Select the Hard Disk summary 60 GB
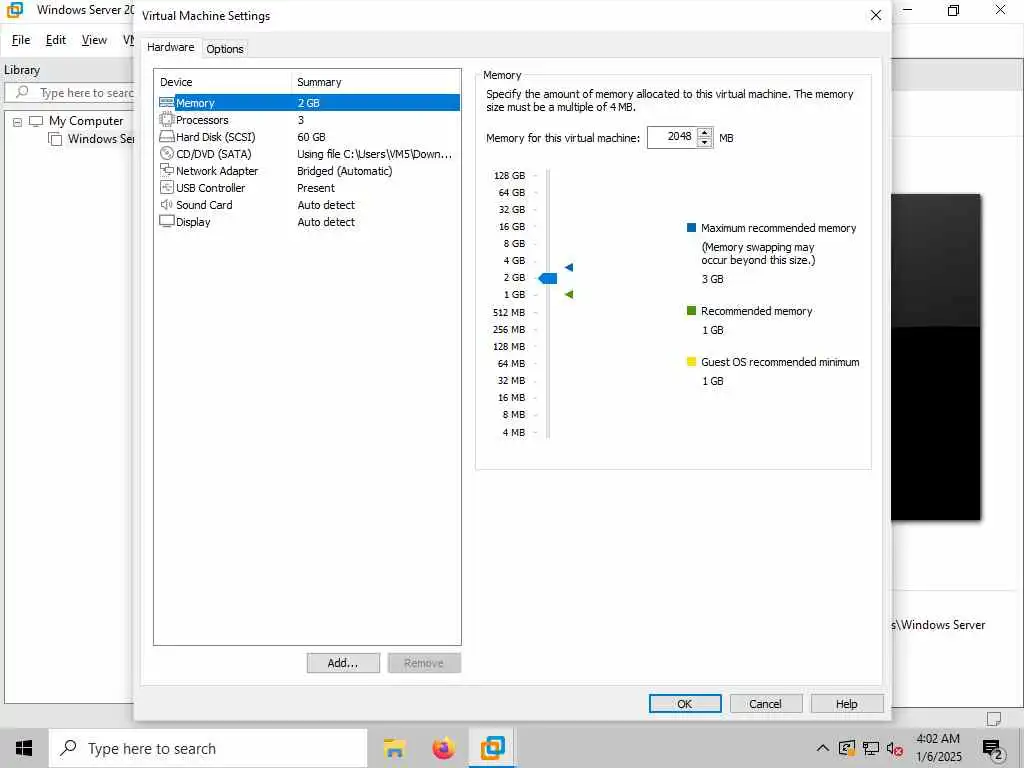Viewport: 1024px width, 768px height. click(x=311, y=137)
